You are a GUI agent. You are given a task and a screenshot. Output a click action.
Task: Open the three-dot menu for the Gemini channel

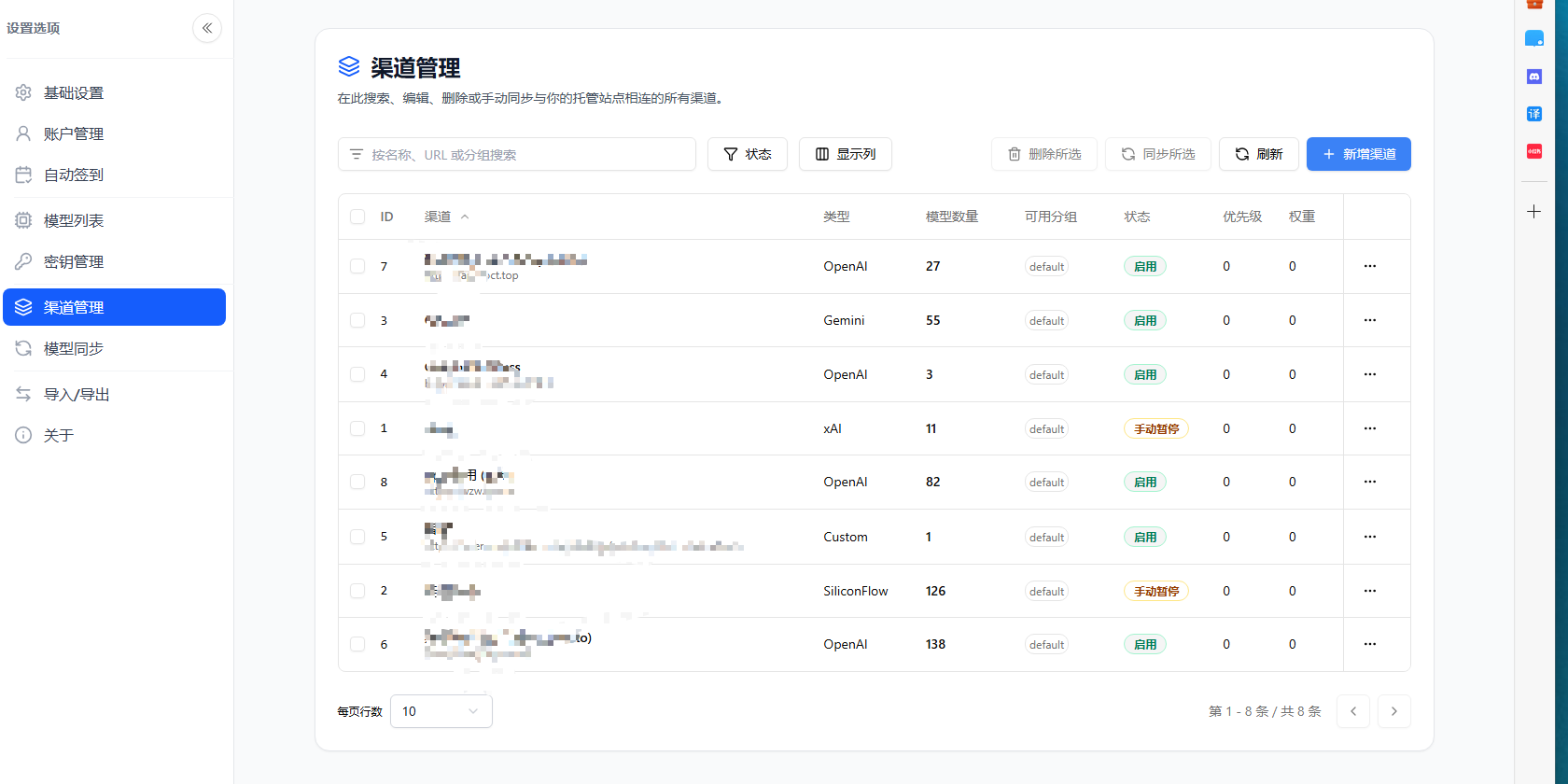coord(1369,320)
